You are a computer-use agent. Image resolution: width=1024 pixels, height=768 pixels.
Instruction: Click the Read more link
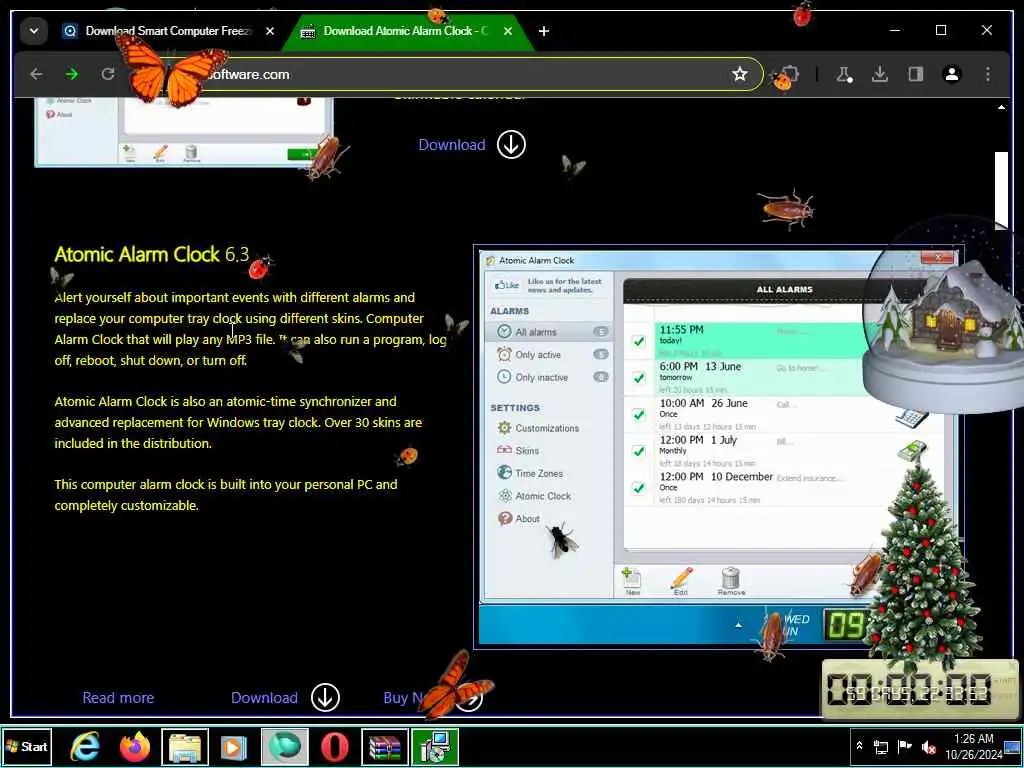pyautogui.click(x=118, y=697)
